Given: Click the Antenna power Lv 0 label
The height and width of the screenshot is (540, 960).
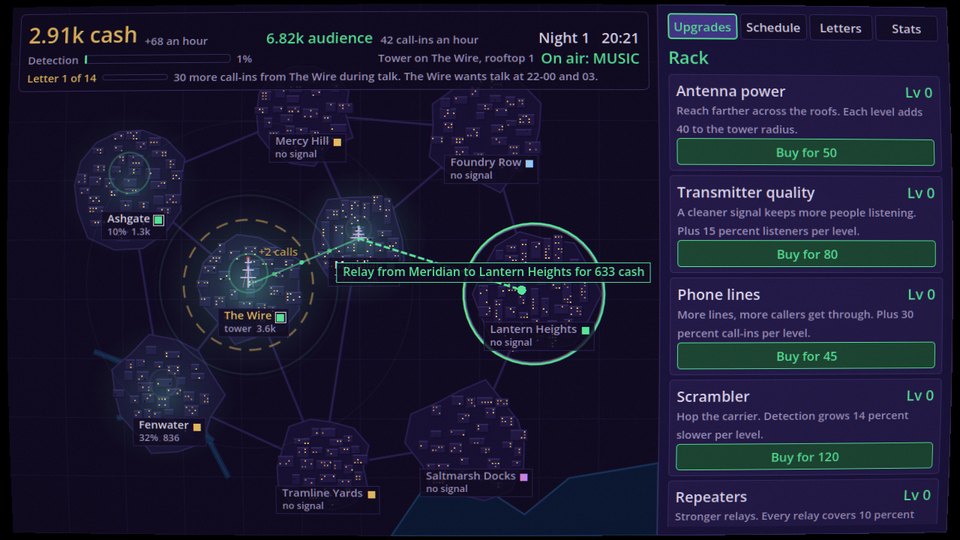Looking at the screenshot, I should coord(918,92).
